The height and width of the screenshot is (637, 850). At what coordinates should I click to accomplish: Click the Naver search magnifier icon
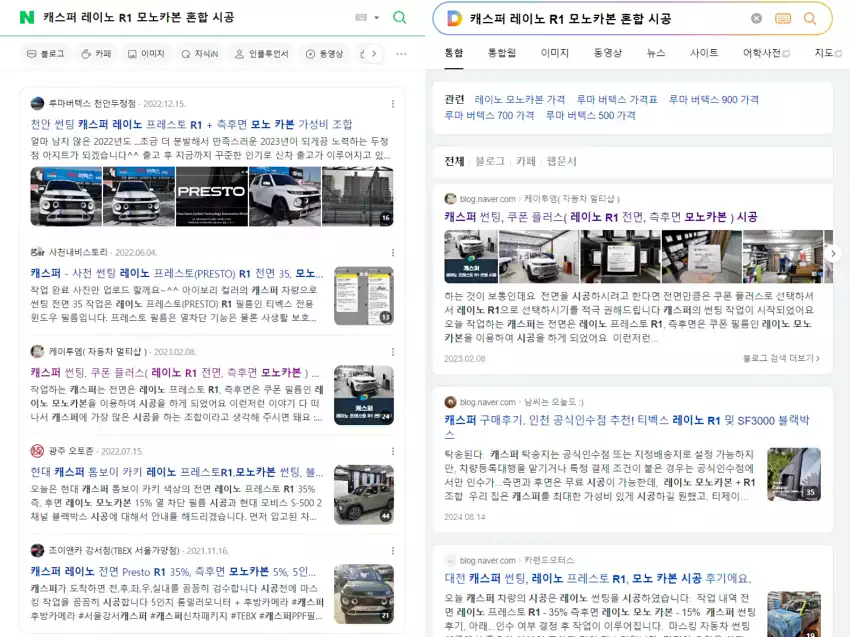(398, 17)
